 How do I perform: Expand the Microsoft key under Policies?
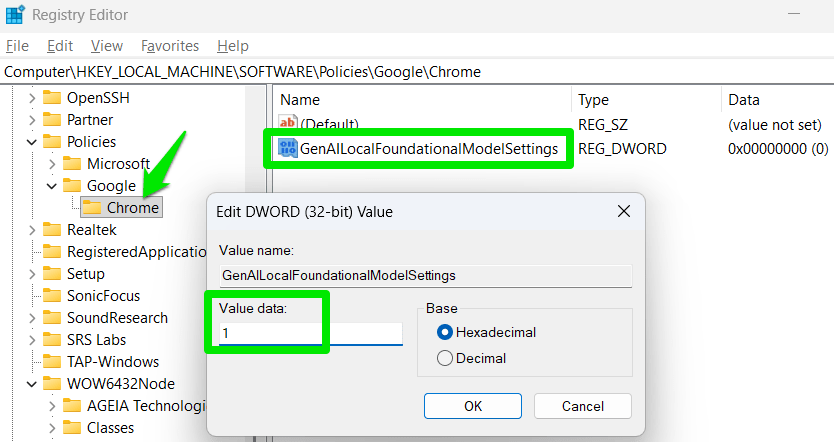click(x=52, y=164)
